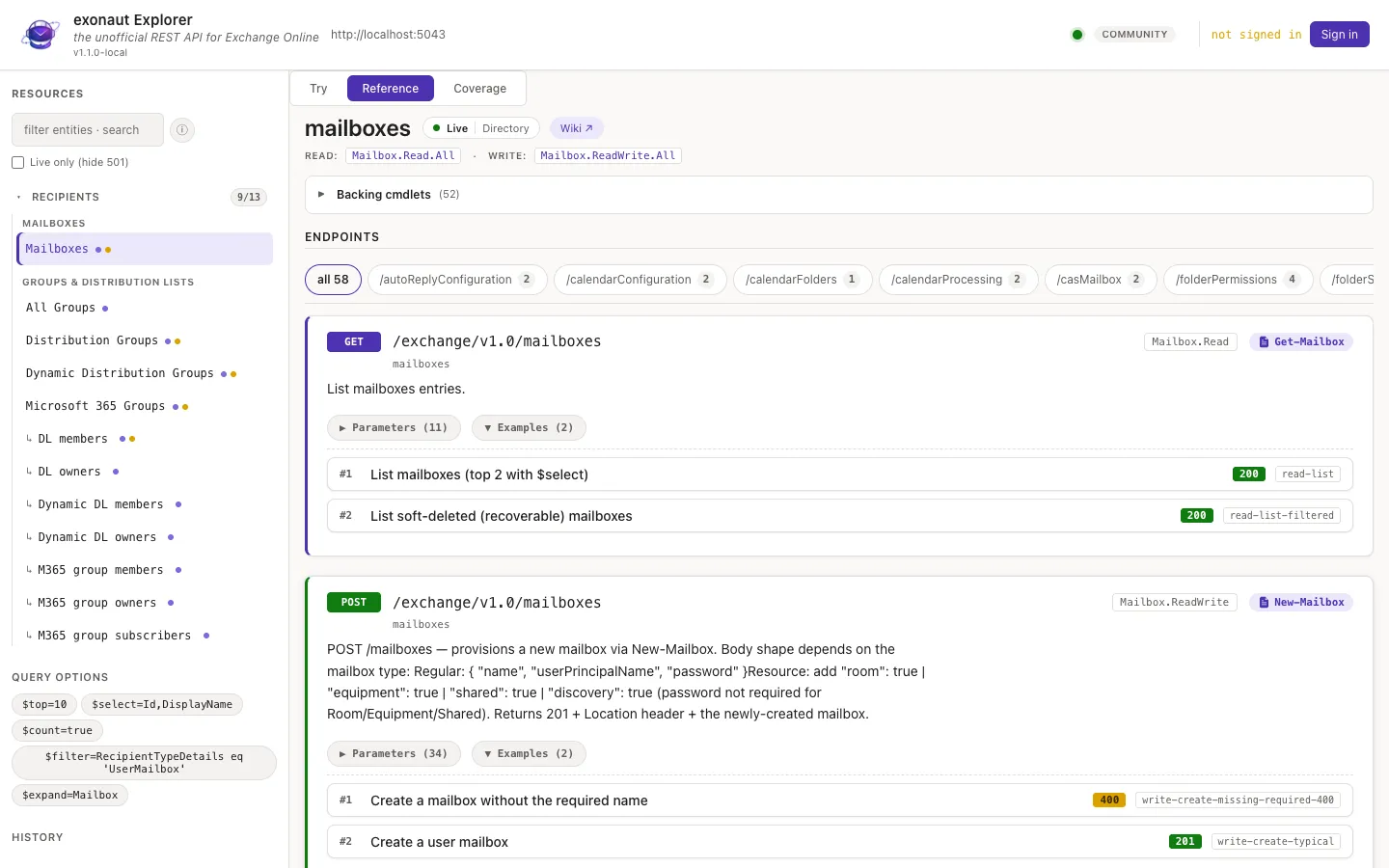Apply the $filter=RecipientTypeDetails query option
The width and height of the screenshot is (1389, 868).
tap(144, 763)
